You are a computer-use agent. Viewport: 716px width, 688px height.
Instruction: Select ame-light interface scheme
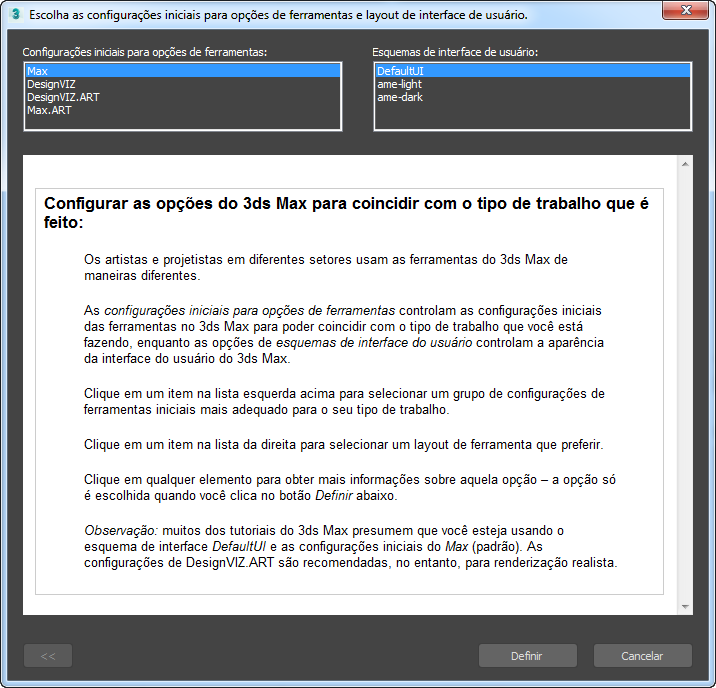point(532,84)
